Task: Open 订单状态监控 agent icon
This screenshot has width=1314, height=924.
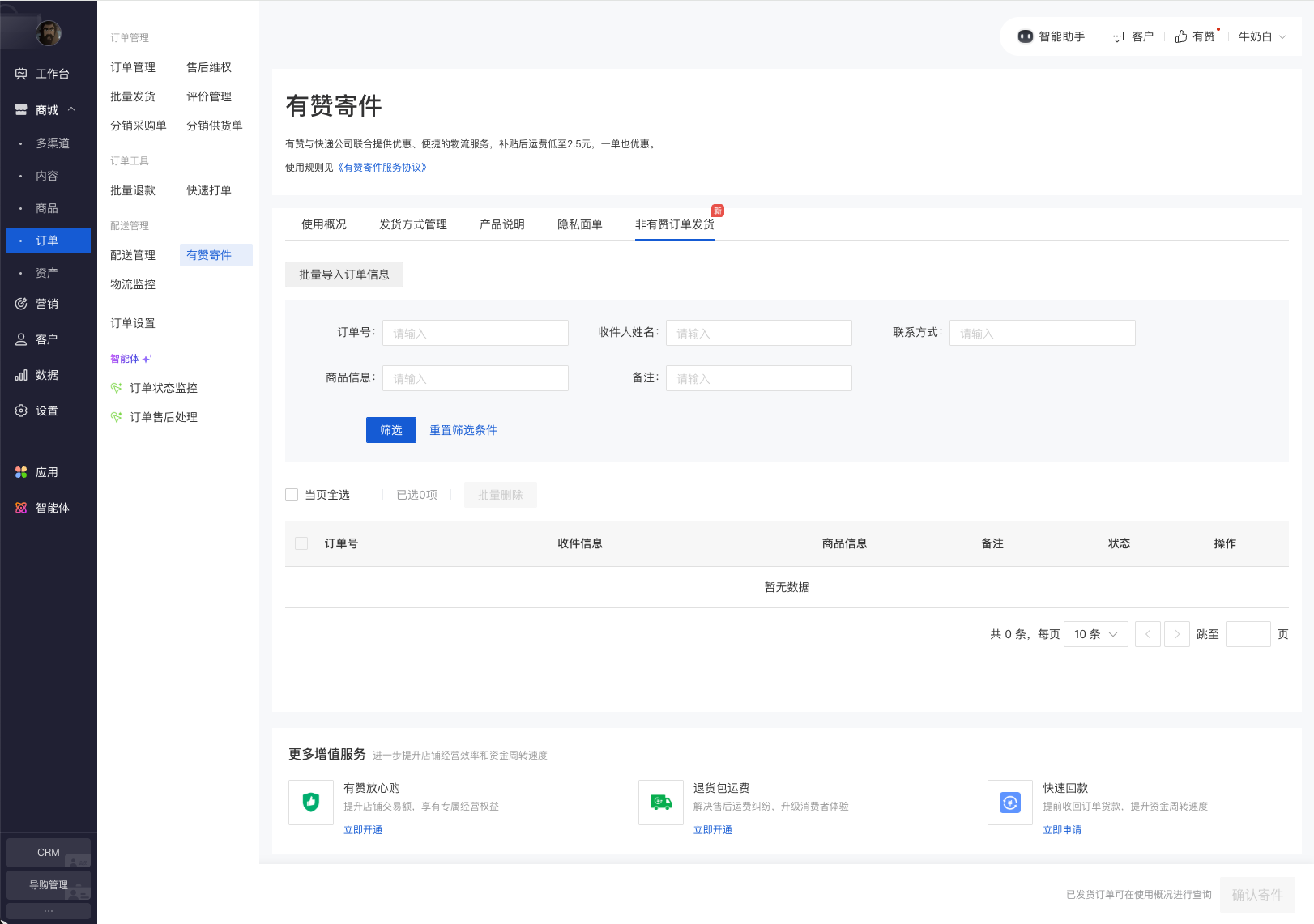Action: [x=117, y=388]
